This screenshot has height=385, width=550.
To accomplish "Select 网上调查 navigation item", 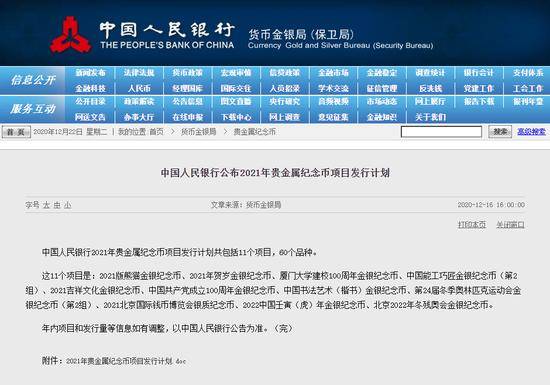I will pyautogui.click(x=284, y=117).
